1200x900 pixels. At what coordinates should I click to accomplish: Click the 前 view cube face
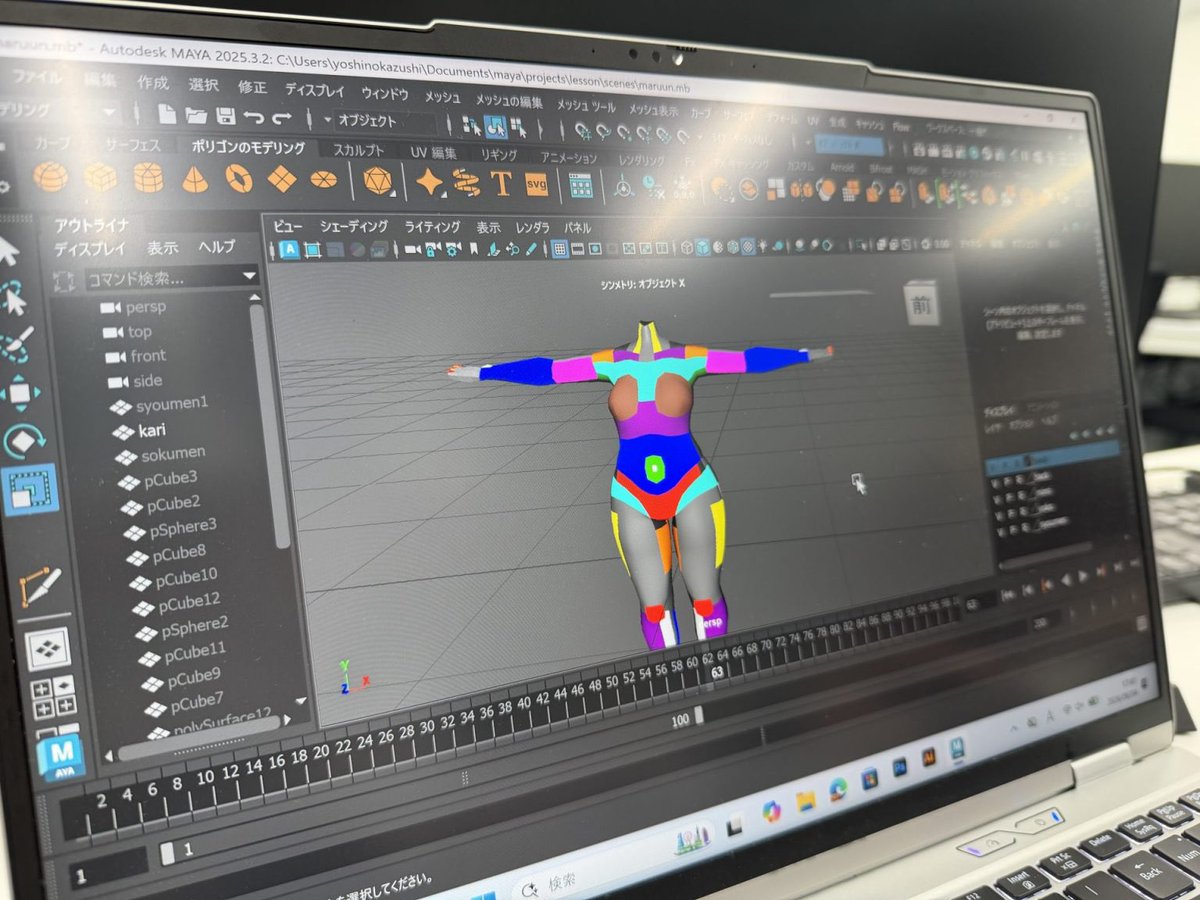921,303
